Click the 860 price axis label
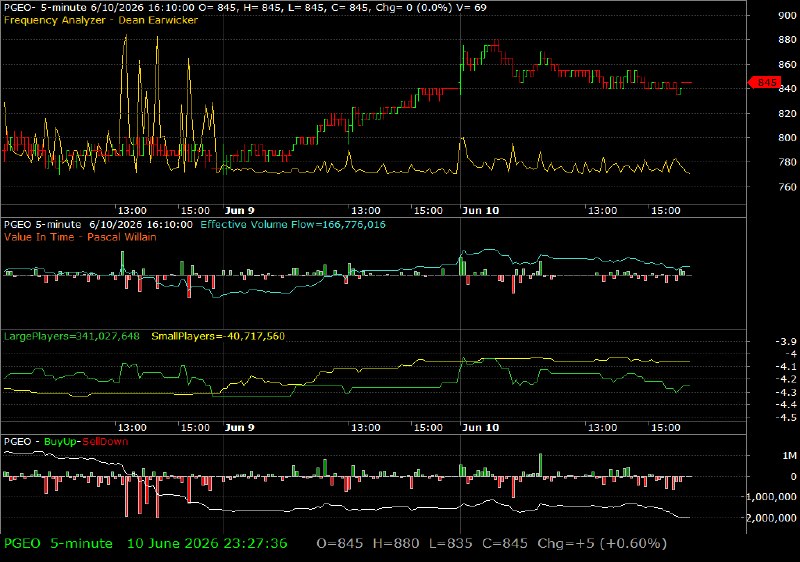800x562 pixels. coord(787,65)
